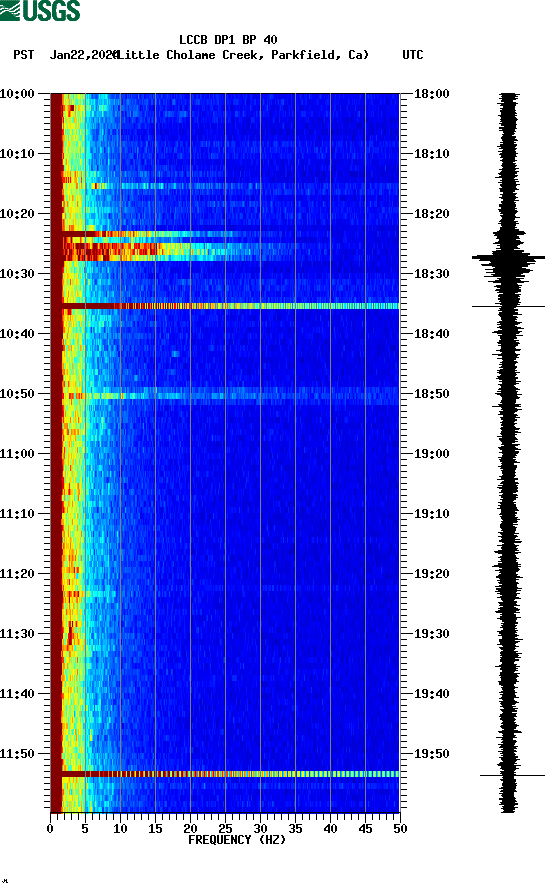This screenshot has height=892, width=552.
Task: Click the 'PST' timezone label
Action: tap(24, 55)
